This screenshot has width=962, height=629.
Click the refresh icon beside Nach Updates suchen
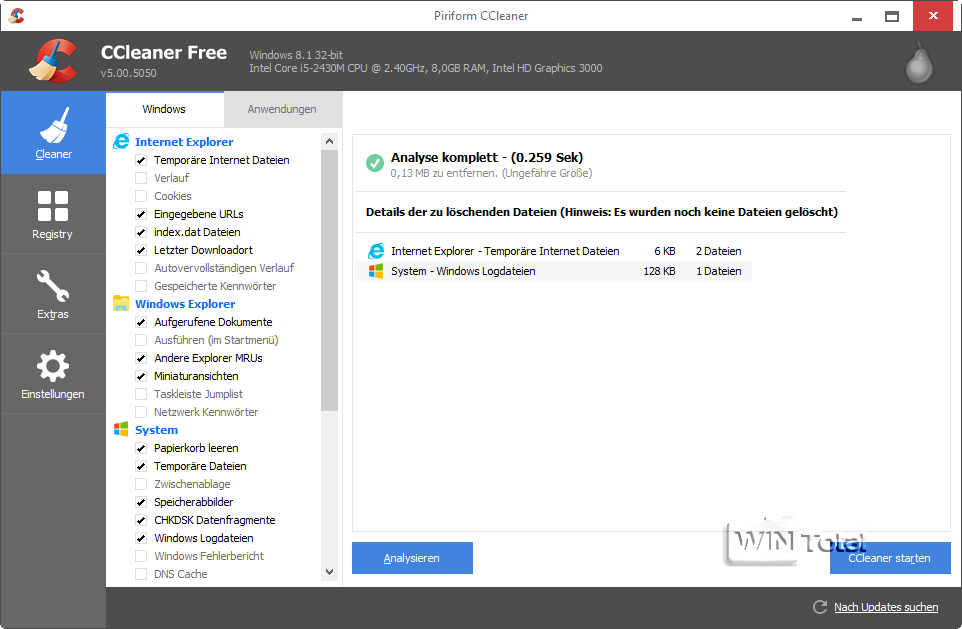point(820,607)
